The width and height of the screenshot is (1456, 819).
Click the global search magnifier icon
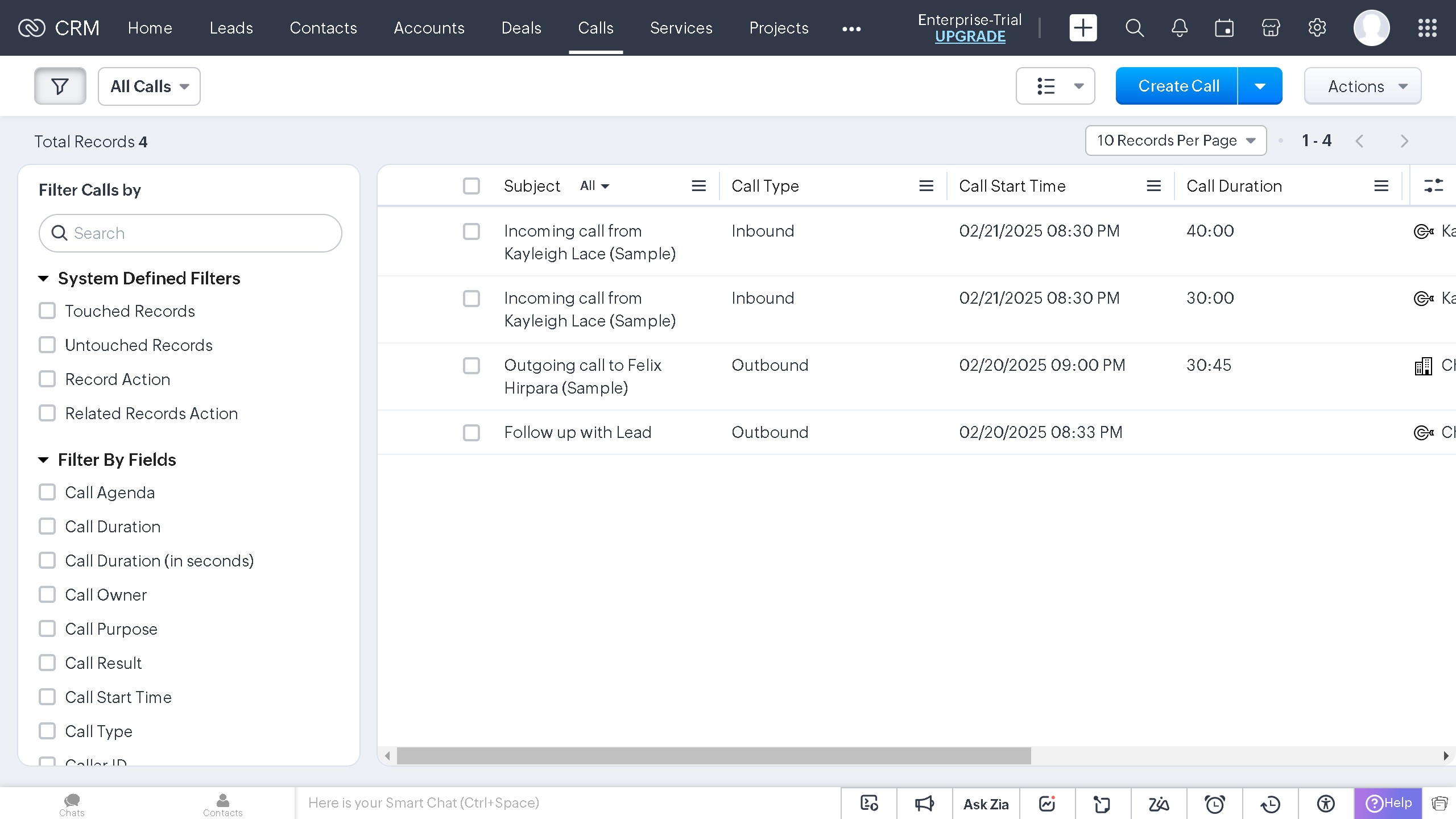pos(1134,28)
